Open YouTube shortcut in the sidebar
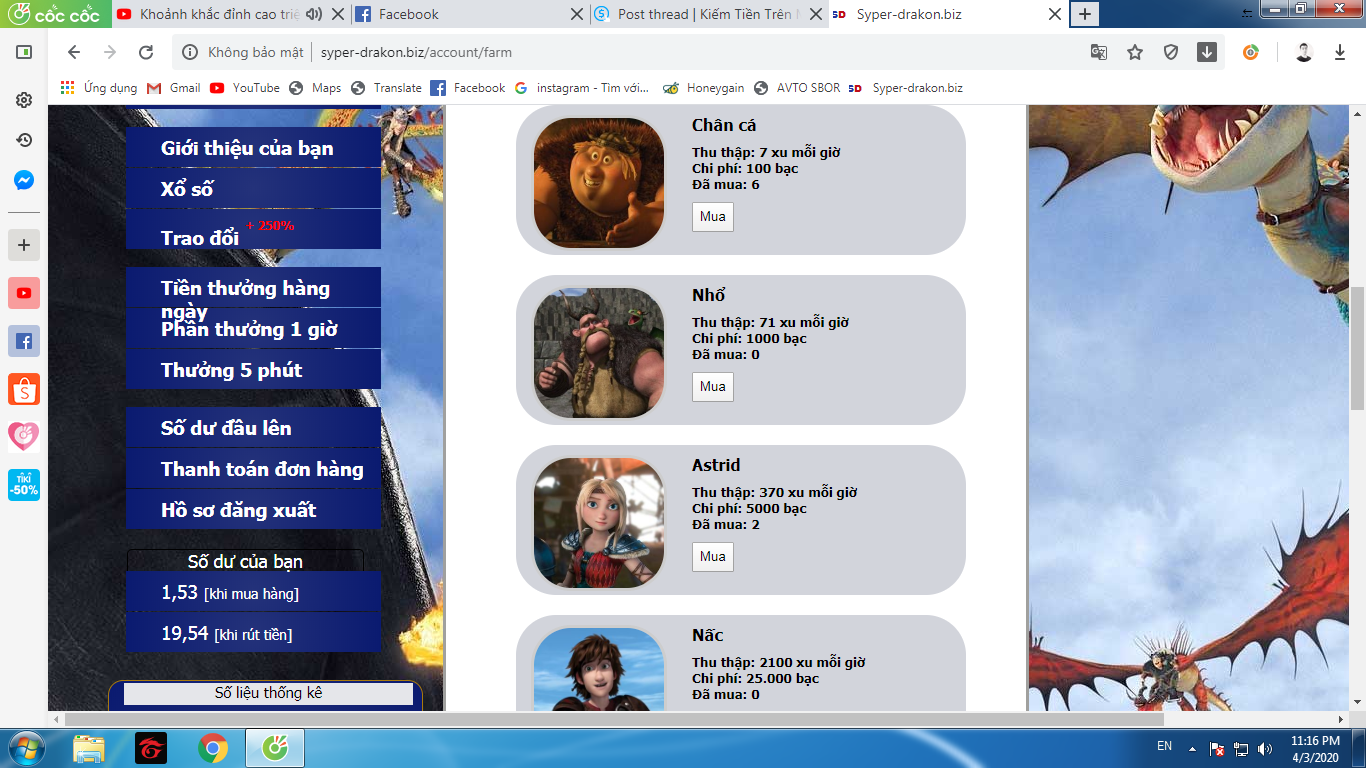This screenshot has width=1366, height=768. tap(24, 293)
